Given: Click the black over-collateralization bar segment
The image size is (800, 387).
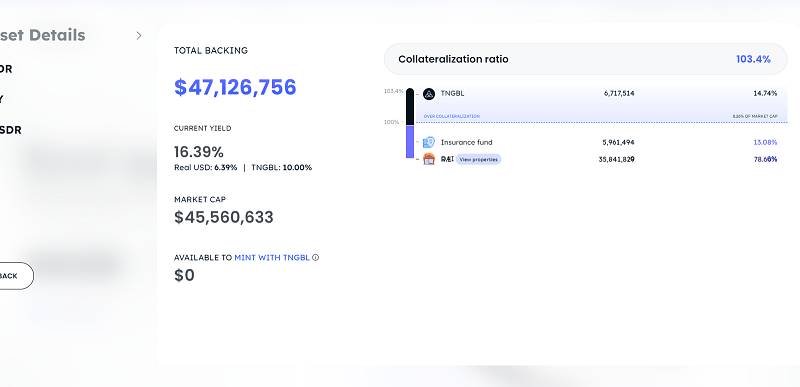Looking at the screenshot, I should click(x=410, y=107).
